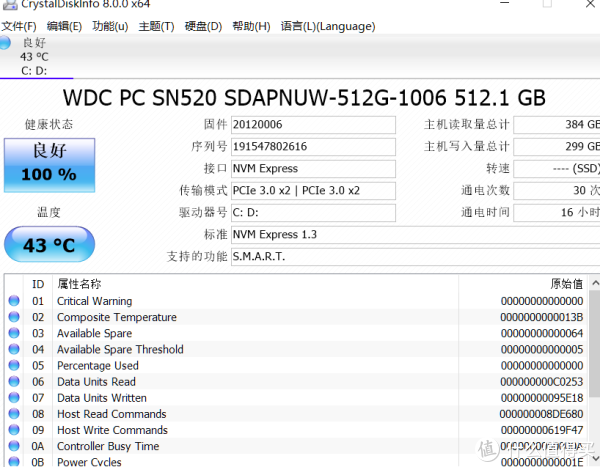Select the Controller Busy Time attribute name
600x467 pixels.
tap(108, 446)
